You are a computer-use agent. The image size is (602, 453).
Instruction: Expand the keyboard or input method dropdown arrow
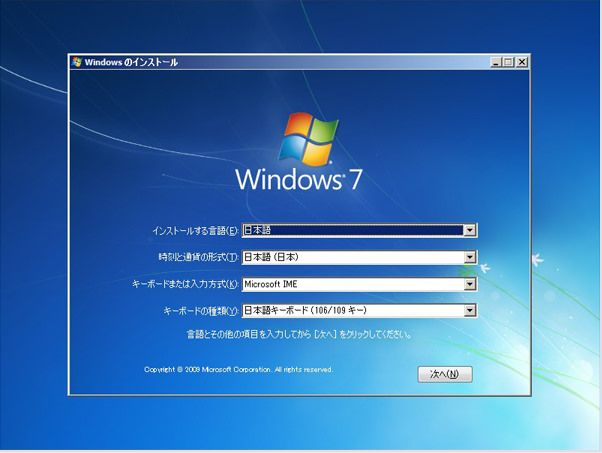(x=470, y=284)
